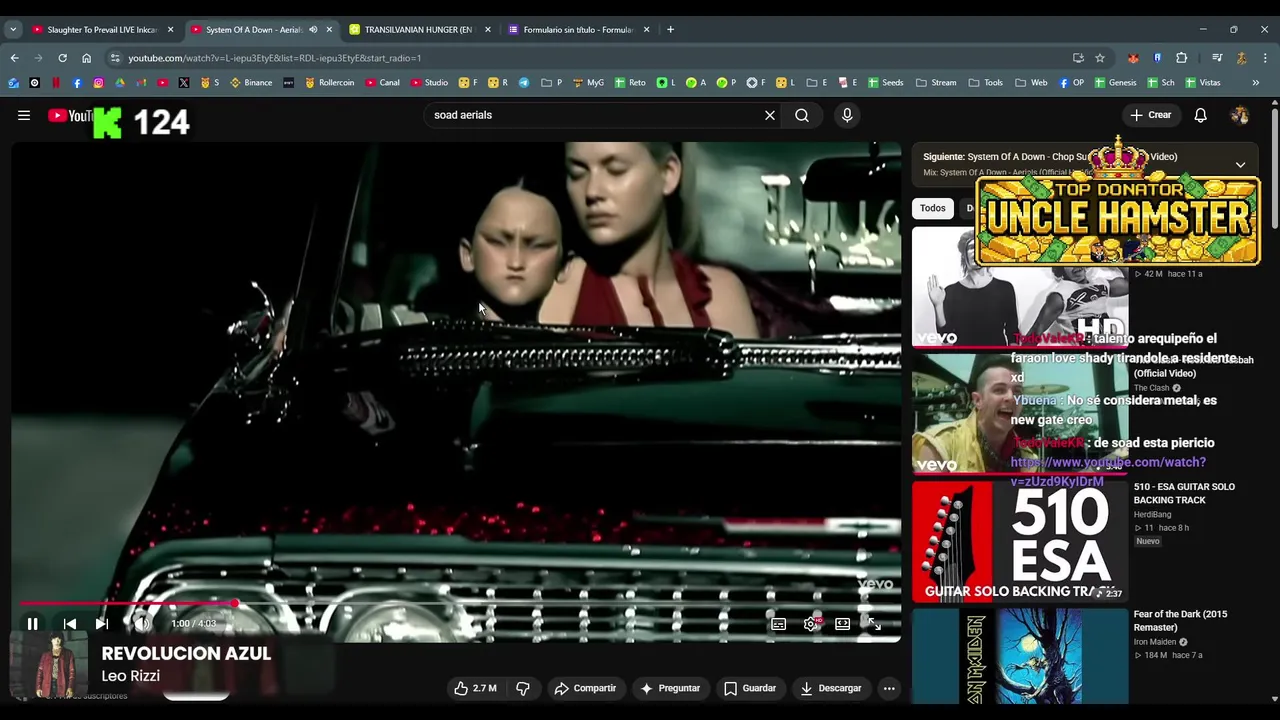Open the Chrome profile avatar
Screen dimensions: 1280x720
tap(1241, 58)
